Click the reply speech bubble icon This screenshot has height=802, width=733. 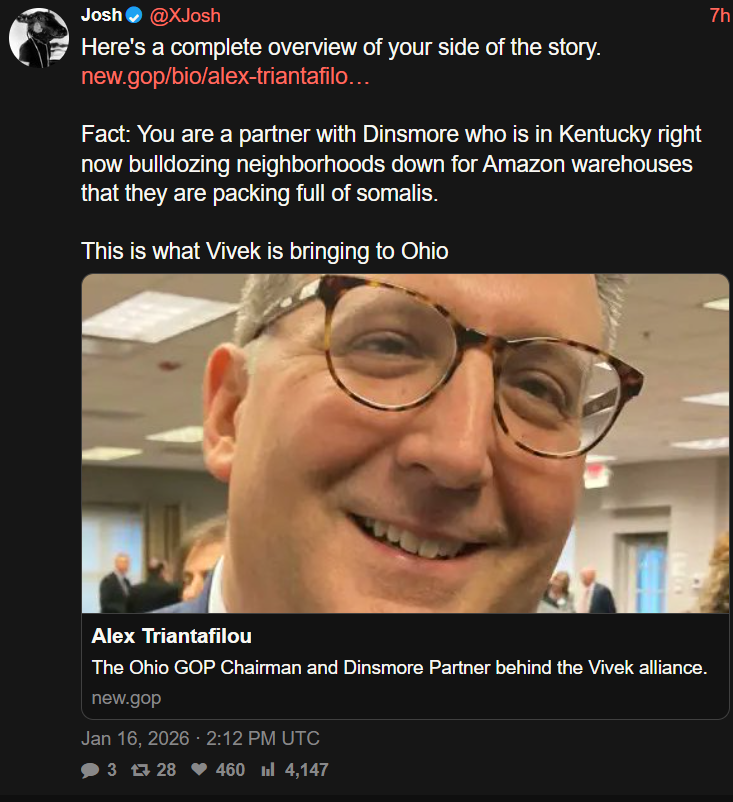[x=90, y=770]
